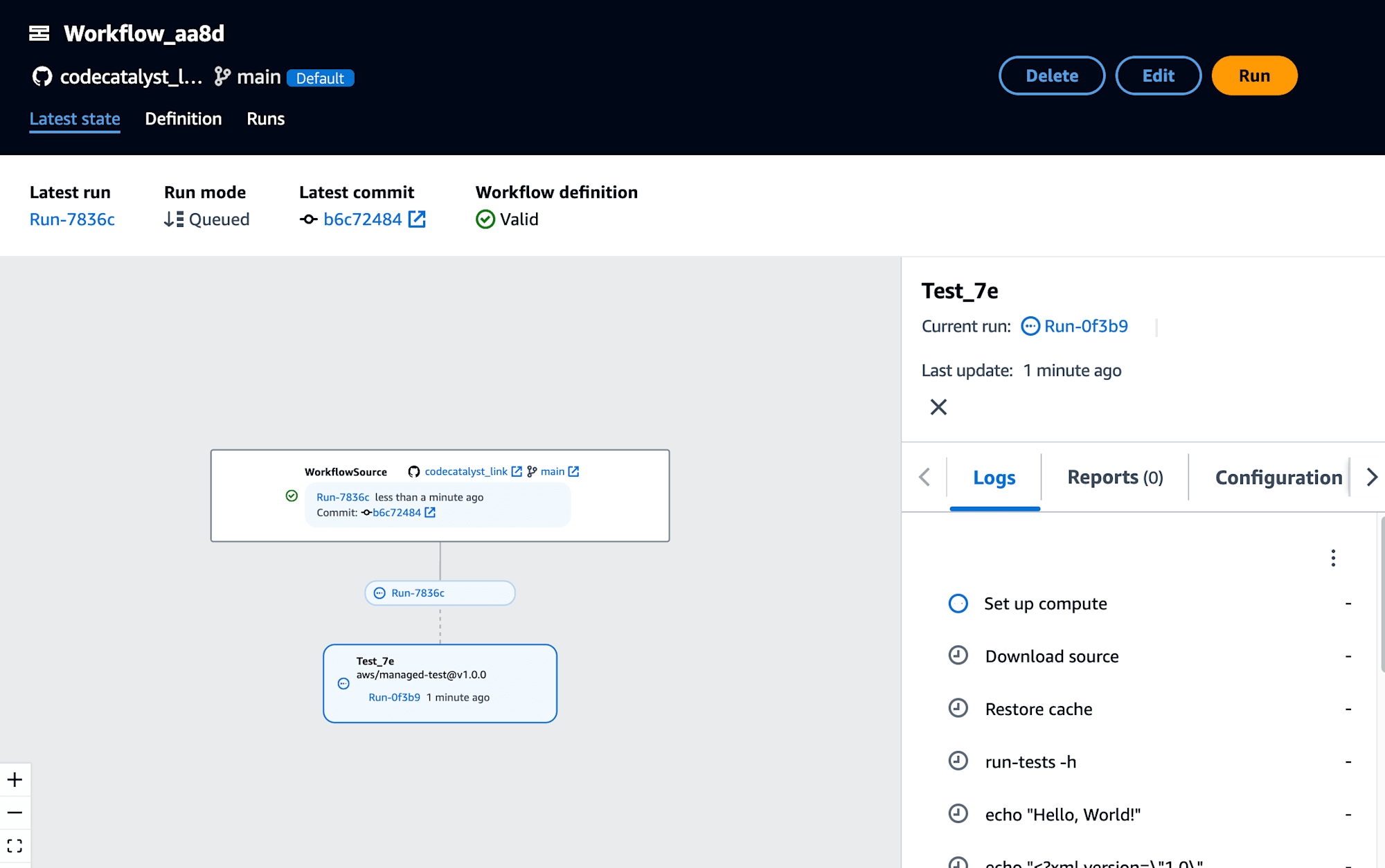Open latest run Run-7836c link
This screenshot has height=868, width=1385.
point(72,219)
